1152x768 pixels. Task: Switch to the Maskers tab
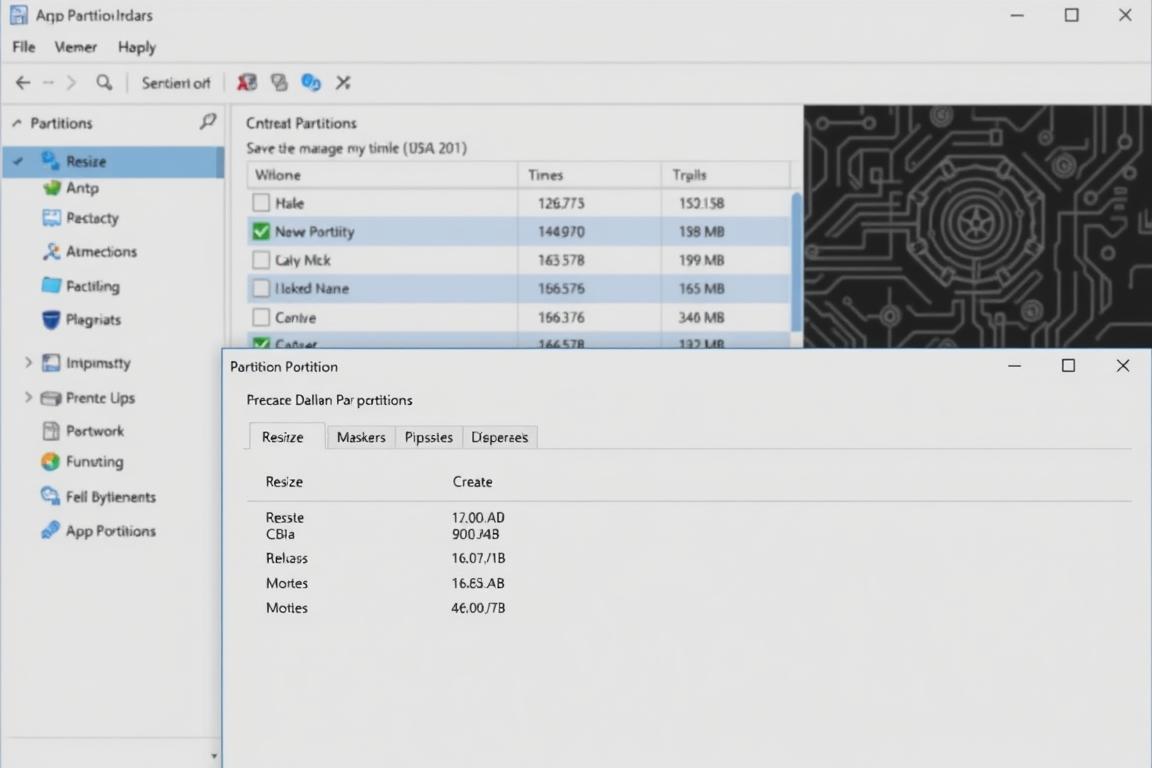(360, 437)
